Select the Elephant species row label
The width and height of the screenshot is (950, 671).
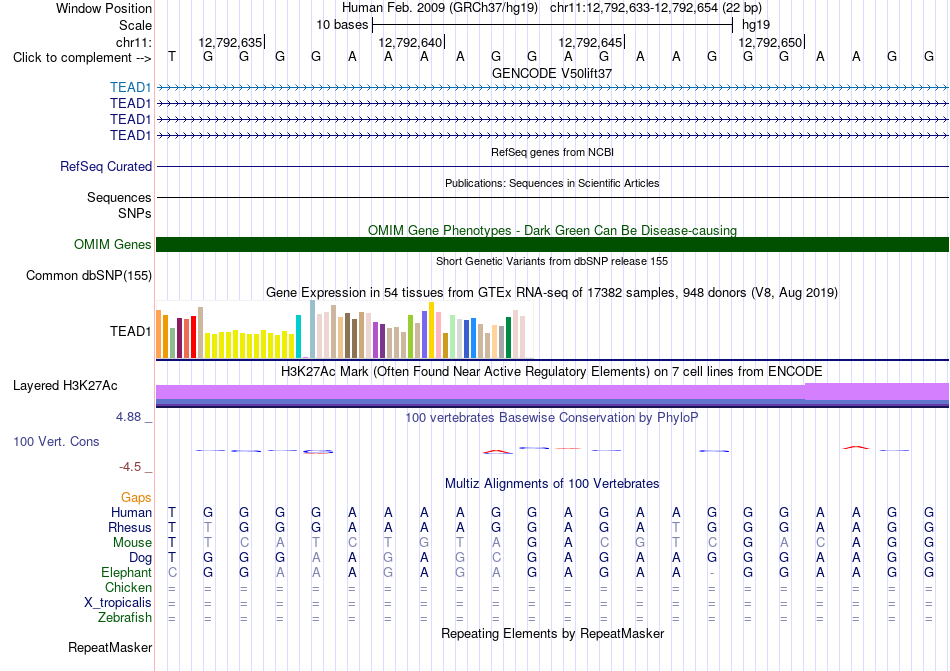(126, 572)
